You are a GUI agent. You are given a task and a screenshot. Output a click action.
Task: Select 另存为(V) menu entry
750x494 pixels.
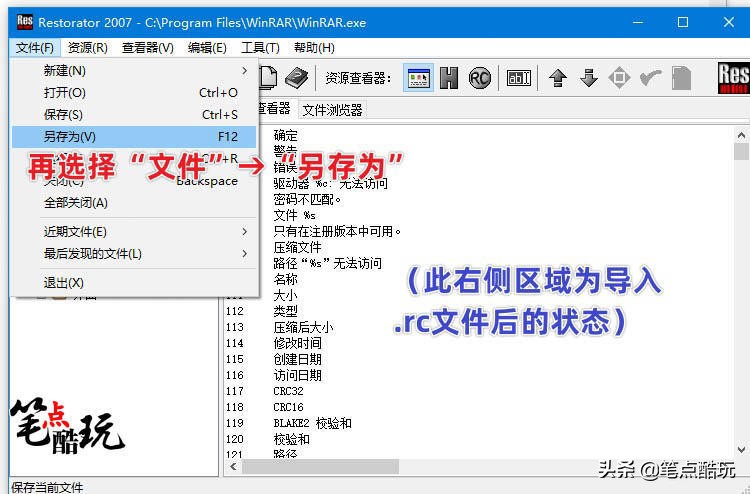(134, 137)
